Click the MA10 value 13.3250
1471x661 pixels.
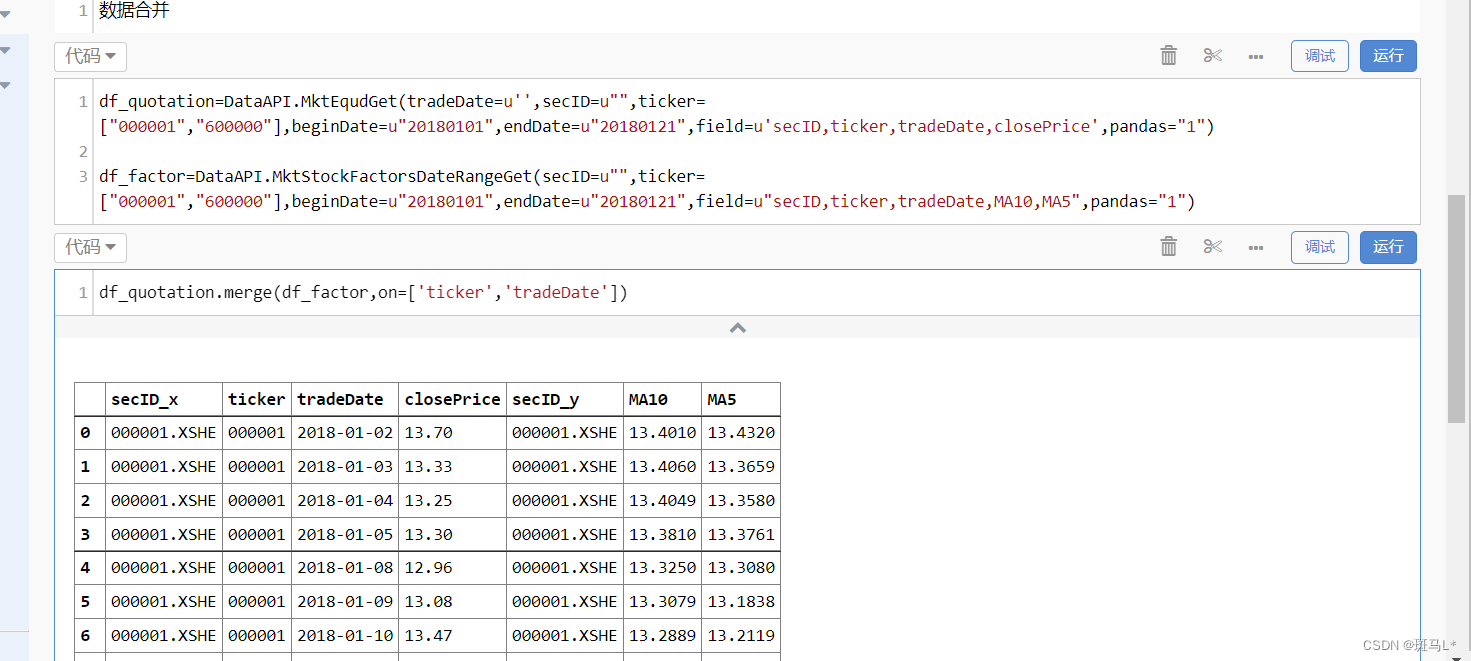click(x=663, y=568)
